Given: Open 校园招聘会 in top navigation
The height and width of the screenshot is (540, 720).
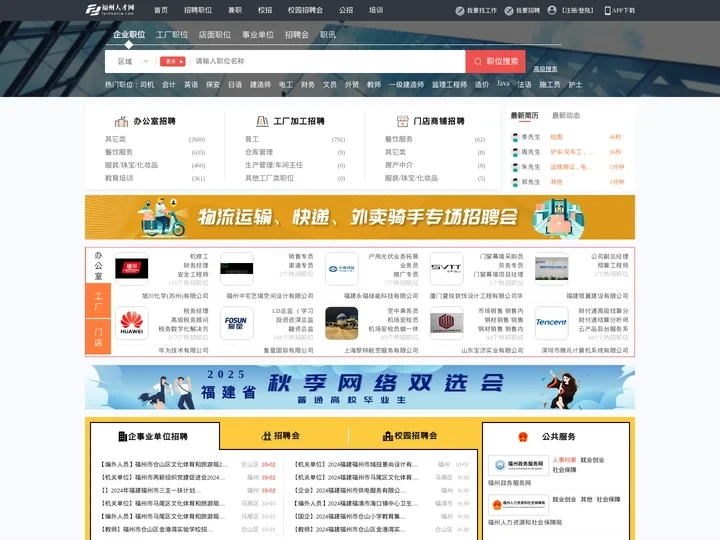Looking at the screenshot, I should click(x=305, y=10).
